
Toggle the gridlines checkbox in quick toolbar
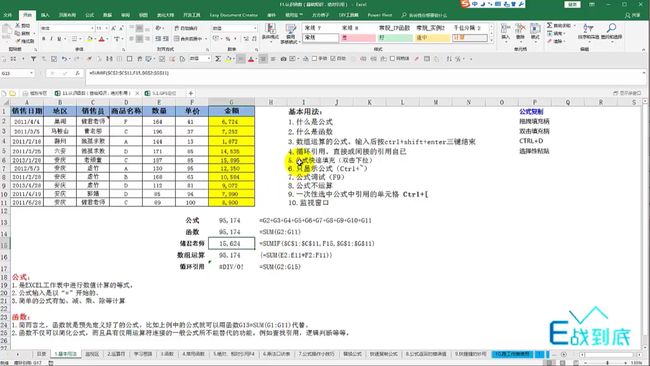coord(392,59)
